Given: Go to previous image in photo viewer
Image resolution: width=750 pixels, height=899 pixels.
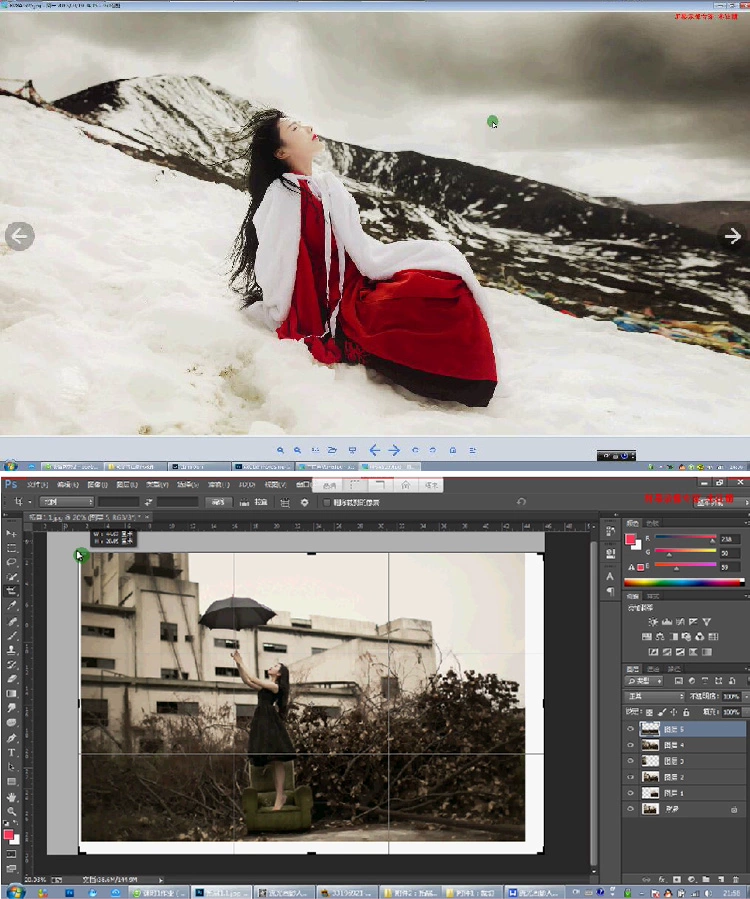Looking at the screenshot, I should (20, 236).
